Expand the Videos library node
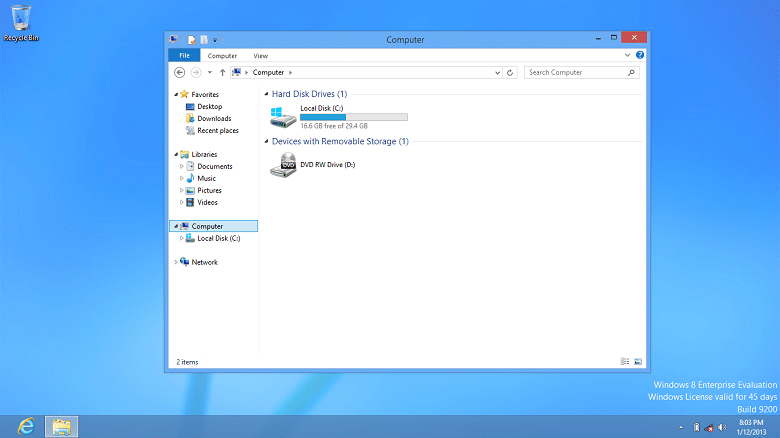The width and height of the screenshot is (780, 438). pyautogui.click(x=182, y=202)
